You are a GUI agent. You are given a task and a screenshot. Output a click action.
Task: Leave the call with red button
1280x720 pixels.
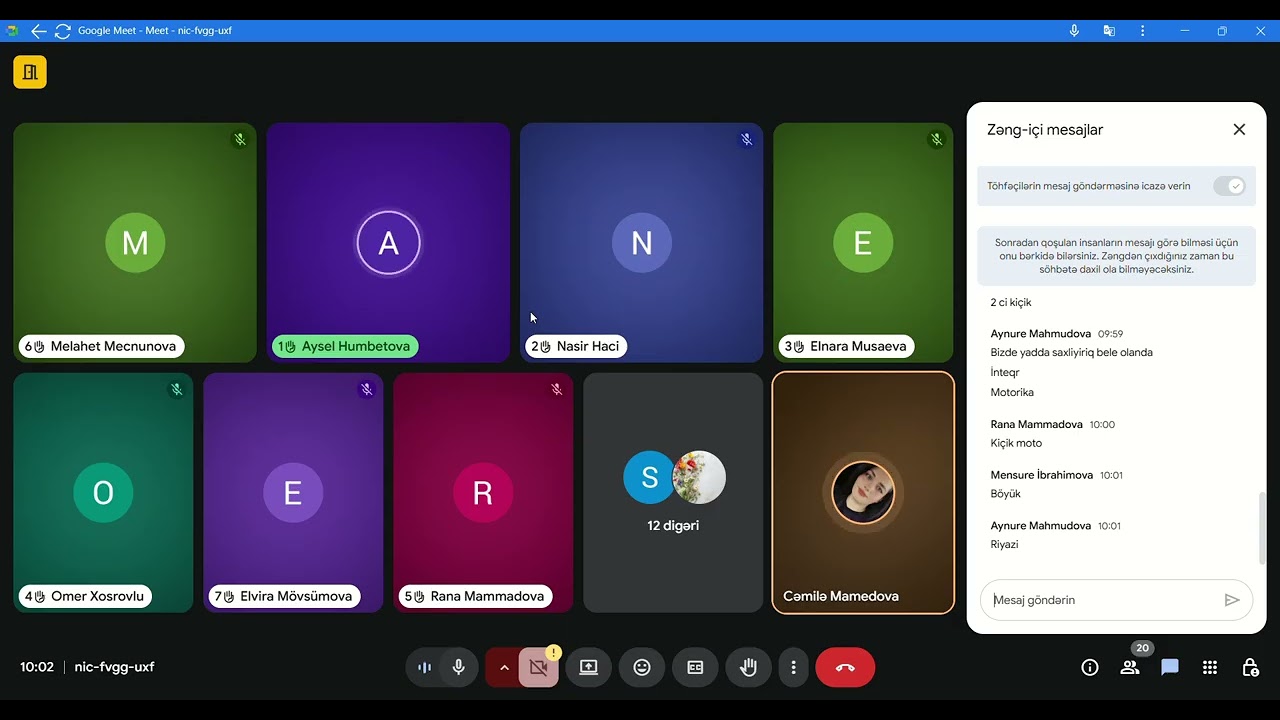(845, 667)
